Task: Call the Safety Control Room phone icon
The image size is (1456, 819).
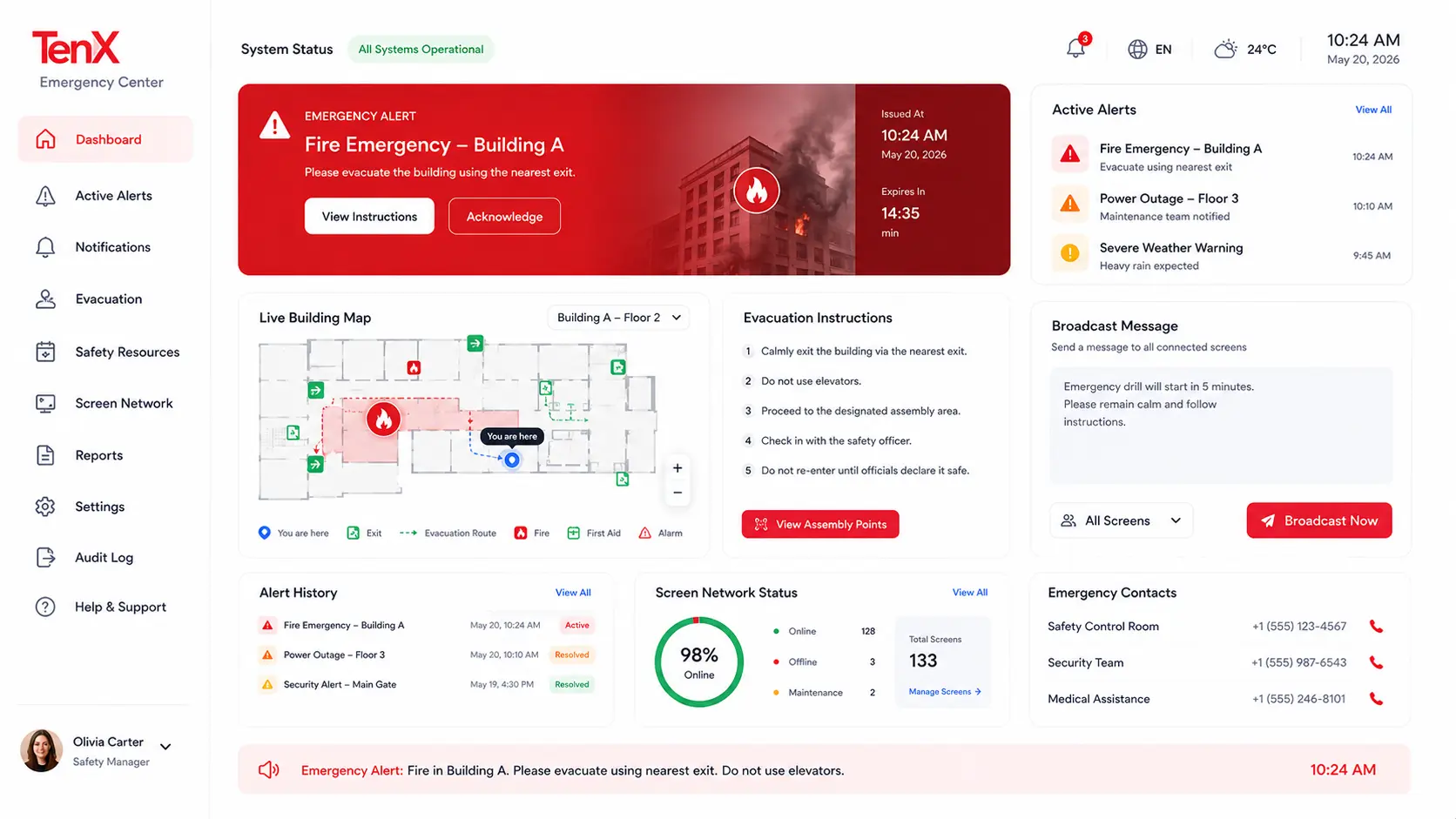Action: [x=1376, y=627]
